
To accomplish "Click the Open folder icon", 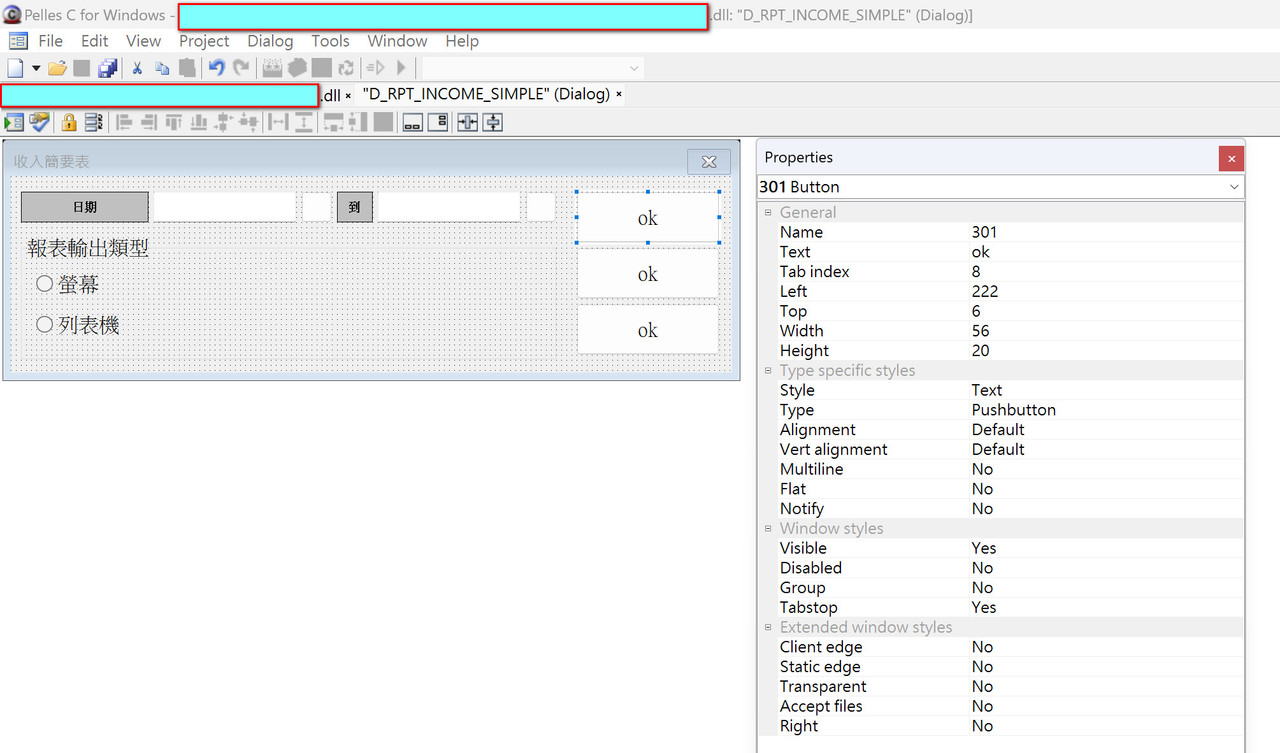I will (x=57, y=68).
